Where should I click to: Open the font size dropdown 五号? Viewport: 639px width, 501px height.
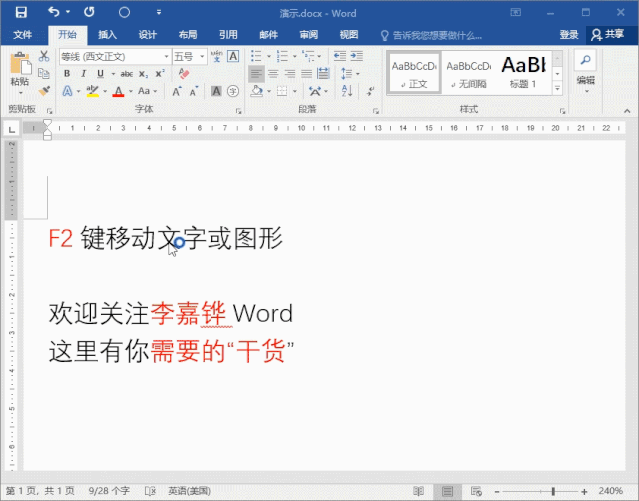pyautogui.click(x=202, y=57)
